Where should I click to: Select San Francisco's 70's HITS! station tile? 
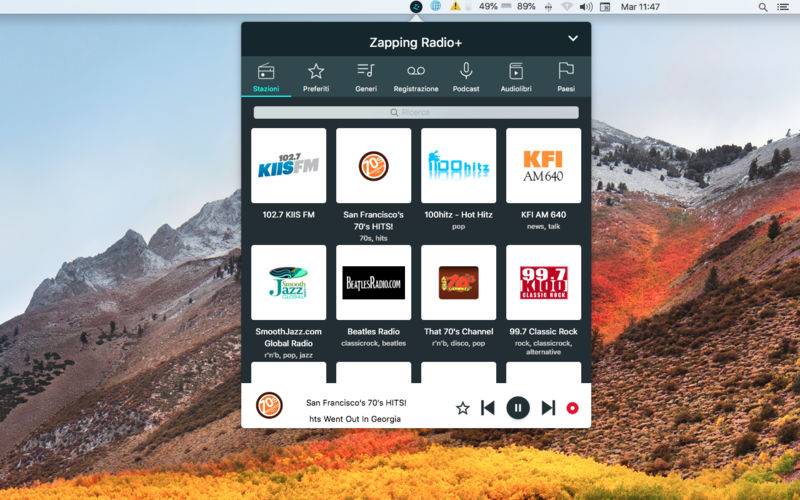click(373, 165)
